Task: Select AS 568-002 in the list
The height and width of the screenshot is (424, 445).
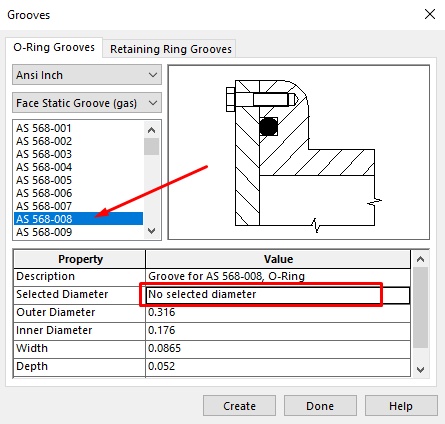Action: point(79,141)
